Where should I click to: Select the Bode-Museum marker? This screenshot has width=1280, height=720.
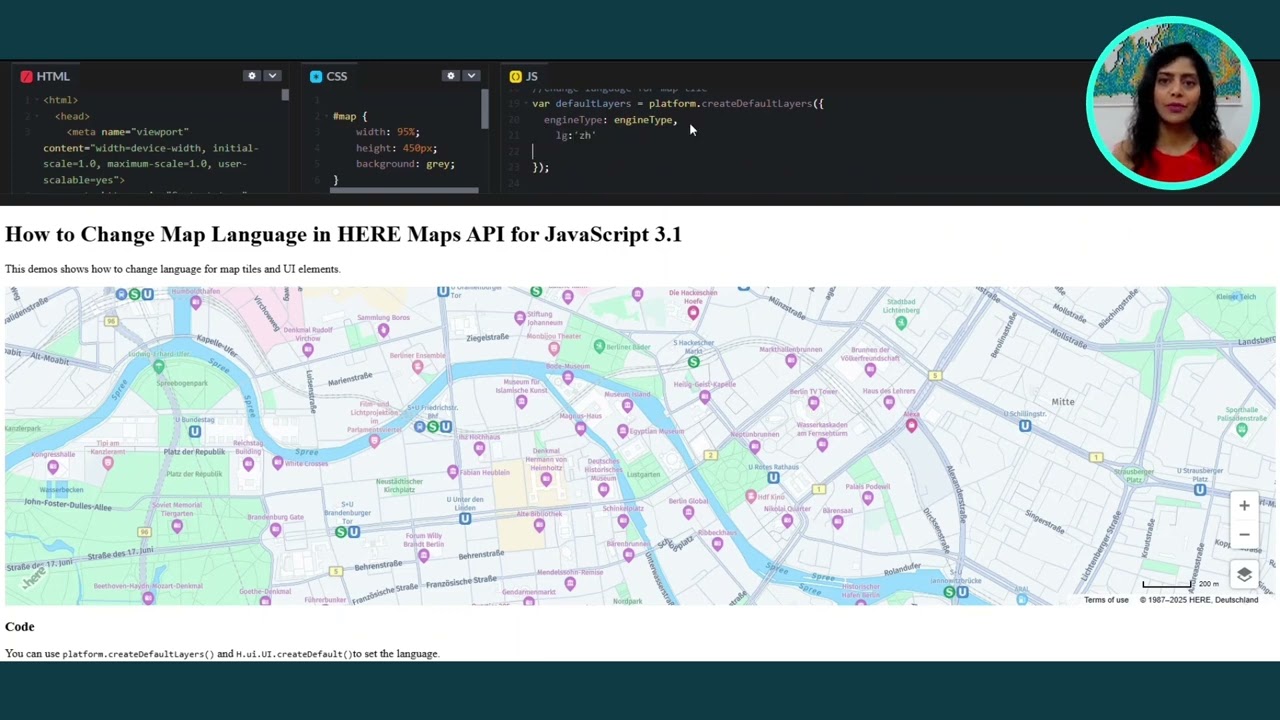tap(568, 378)
